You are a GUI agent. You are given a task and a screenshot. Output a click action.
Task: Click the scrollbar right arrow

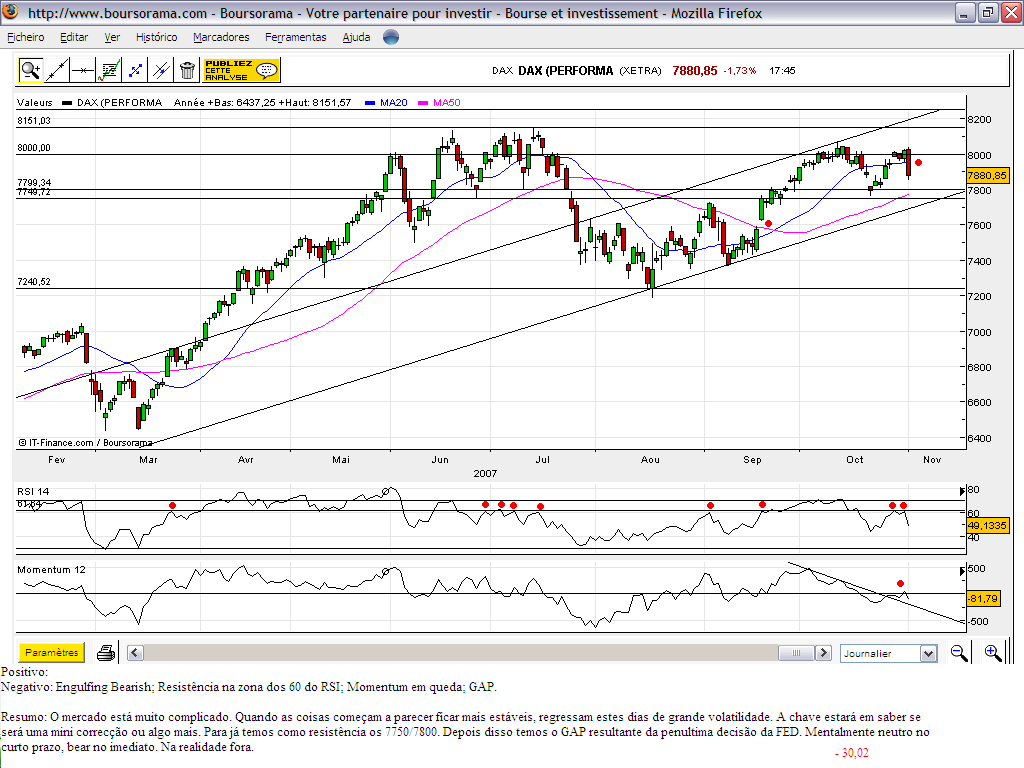824,652
